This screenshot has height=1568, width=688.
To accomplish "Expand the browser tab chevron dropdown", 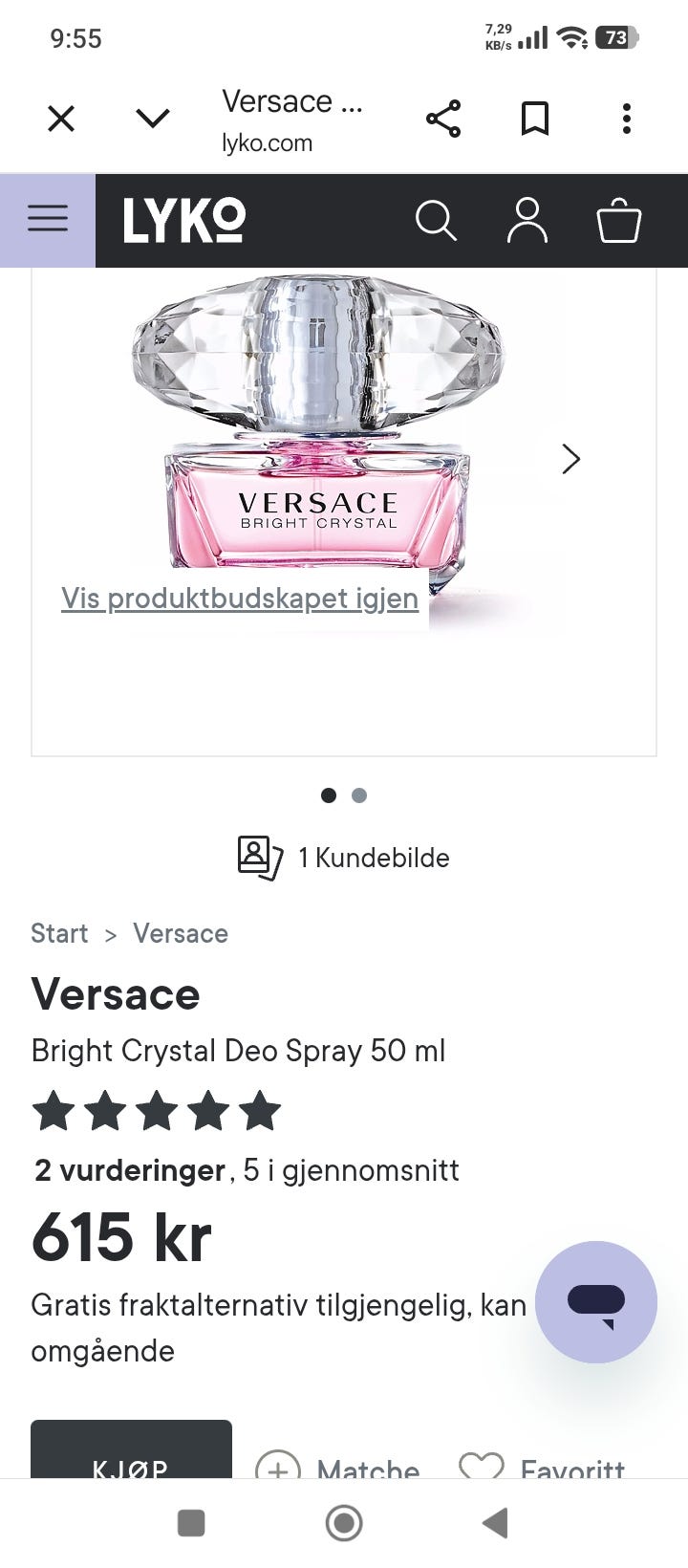I will 153,119.
